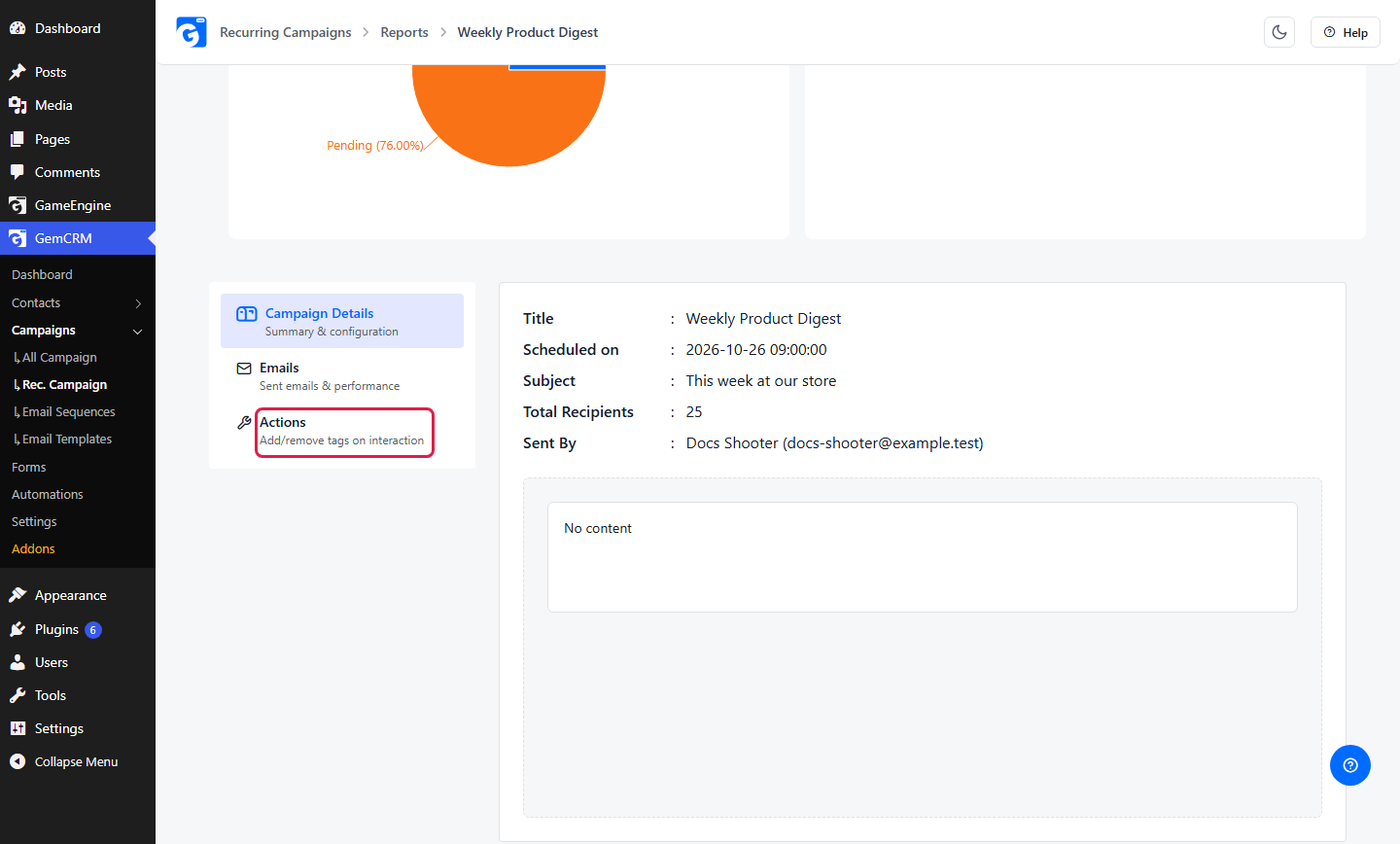Switch to the Actions tab

pyautogui.click(x=342, y=431)
